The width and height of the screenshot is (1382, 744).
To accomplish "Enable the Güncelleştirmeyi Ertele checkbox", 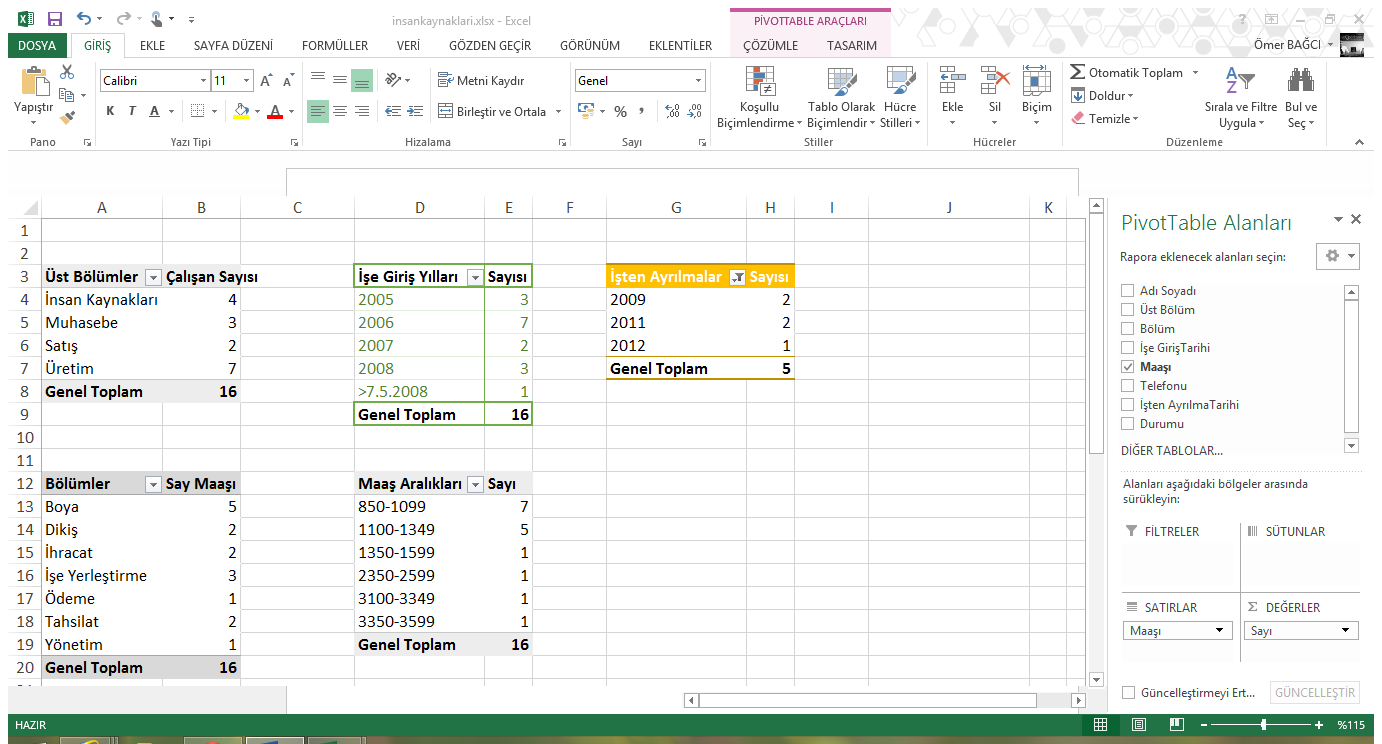I will tap(1128, 693).
